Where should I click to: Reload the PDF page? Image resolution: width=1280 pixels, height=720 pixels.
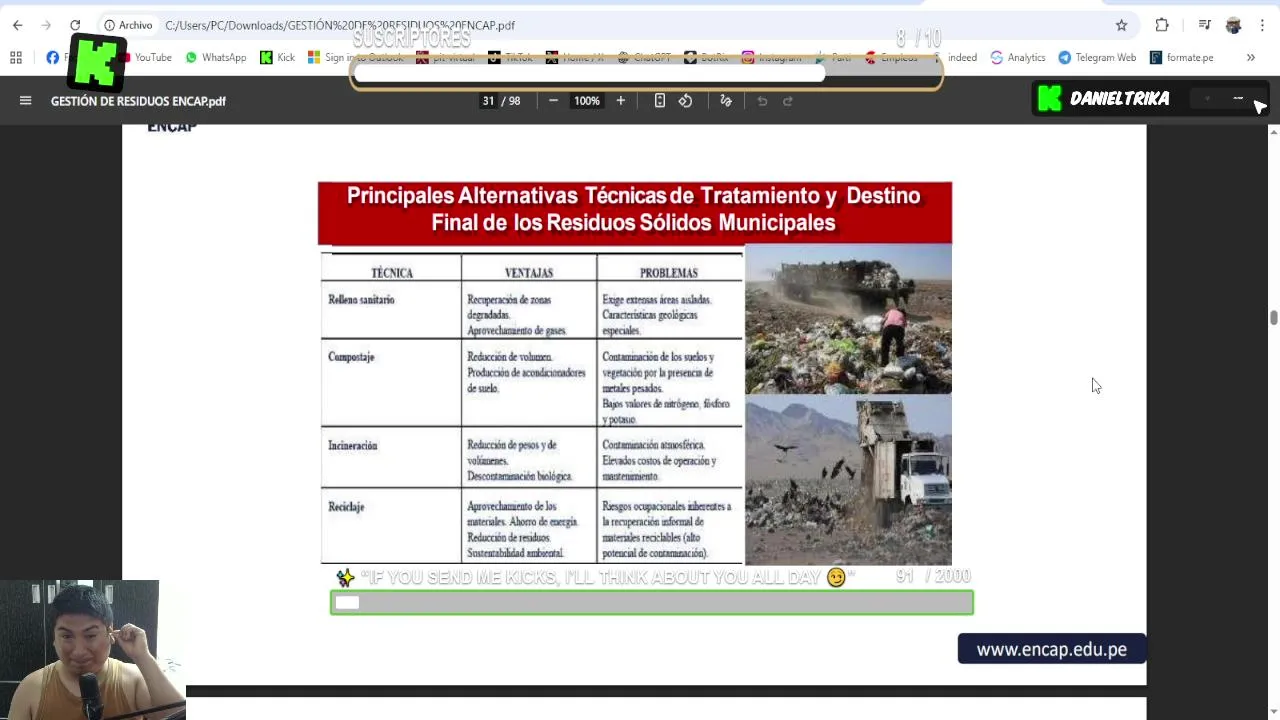click(x=75, y=25)
